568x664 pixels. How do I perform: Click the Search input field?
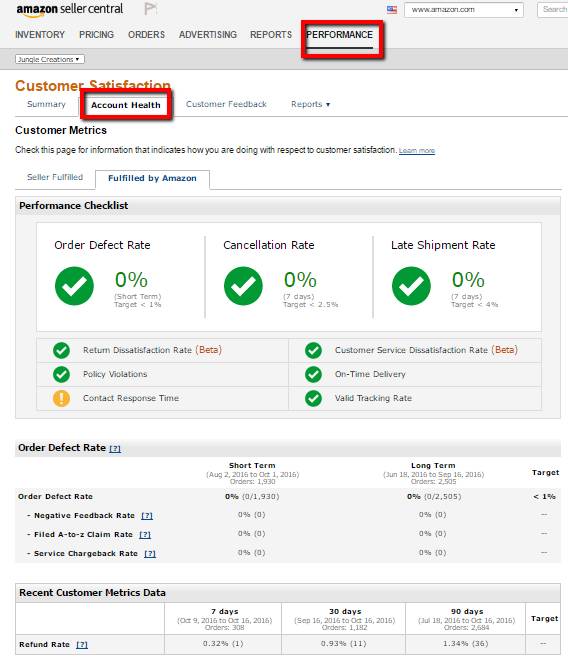tap(552, 10)
